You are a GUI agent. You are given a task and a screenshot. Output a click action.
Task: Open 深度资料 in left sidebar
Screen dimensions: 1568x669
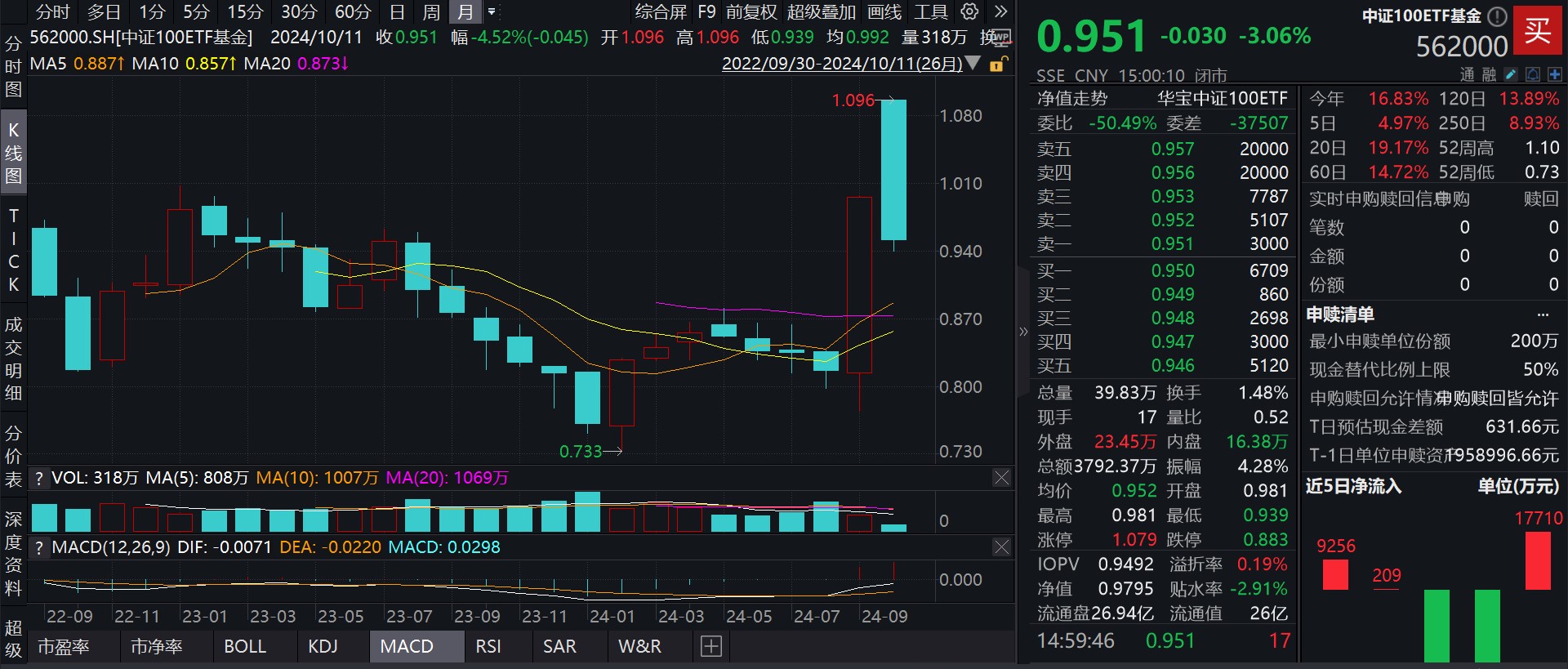(x=13, y=553)
